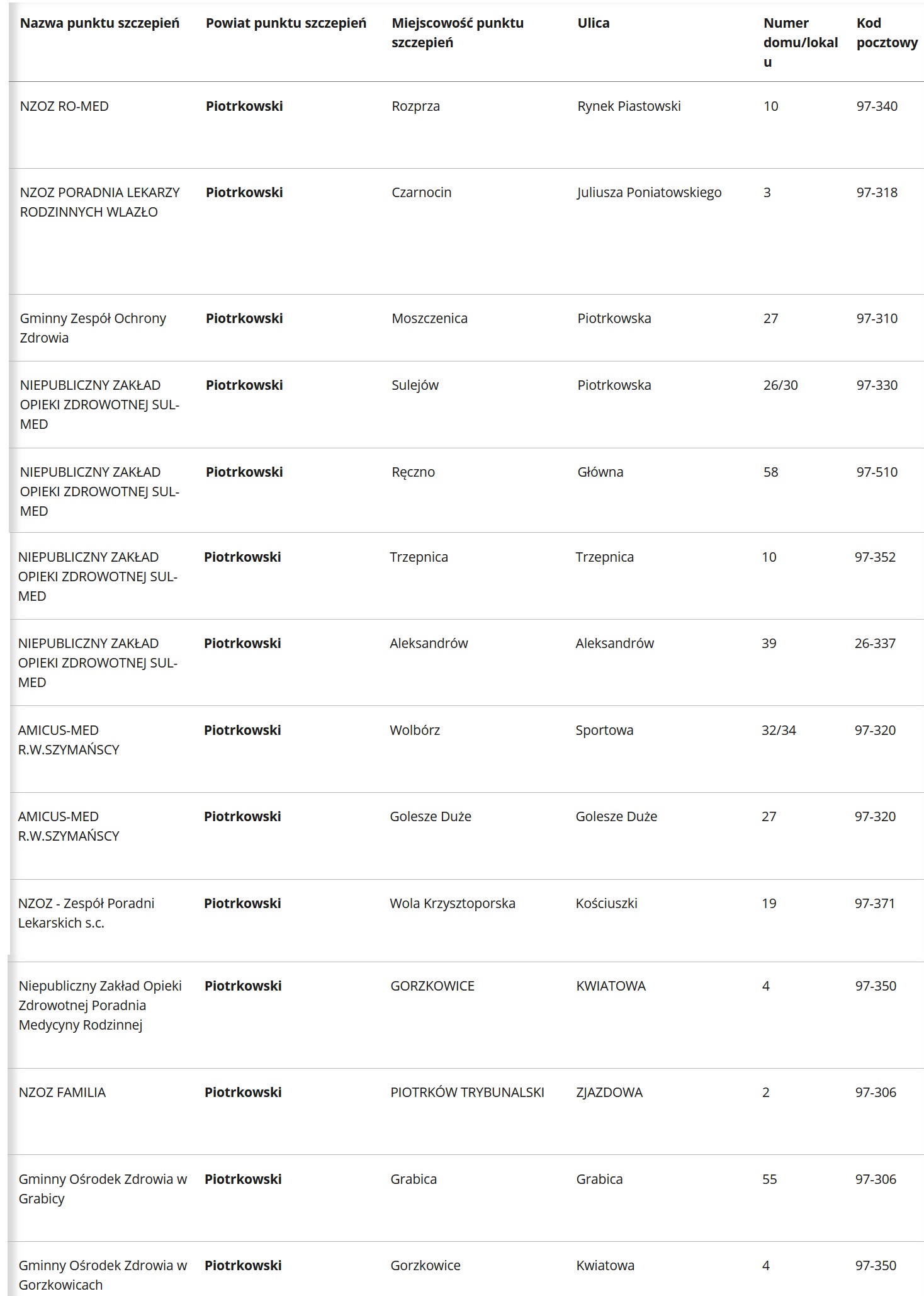This screenshot has height=1296, width=924.
Task: Click the Rynek Piastowski street cell
Action: pos(628,106)
